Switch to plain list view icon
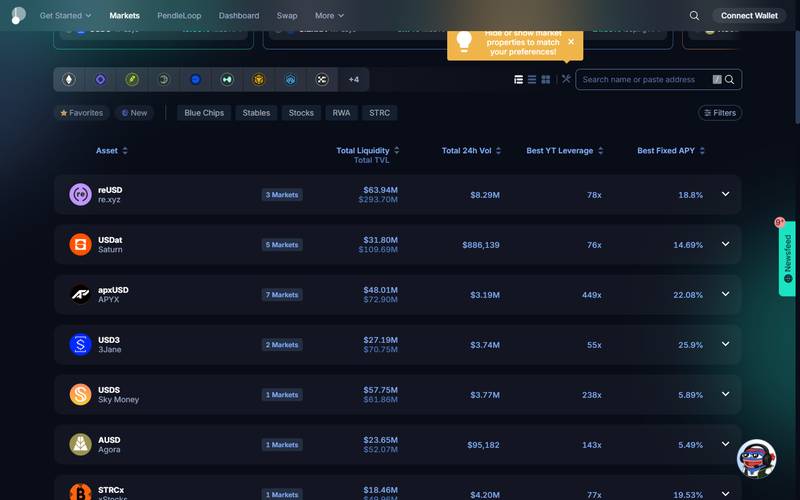The width and height of the screenshot is (800, 500). point(532,80)
